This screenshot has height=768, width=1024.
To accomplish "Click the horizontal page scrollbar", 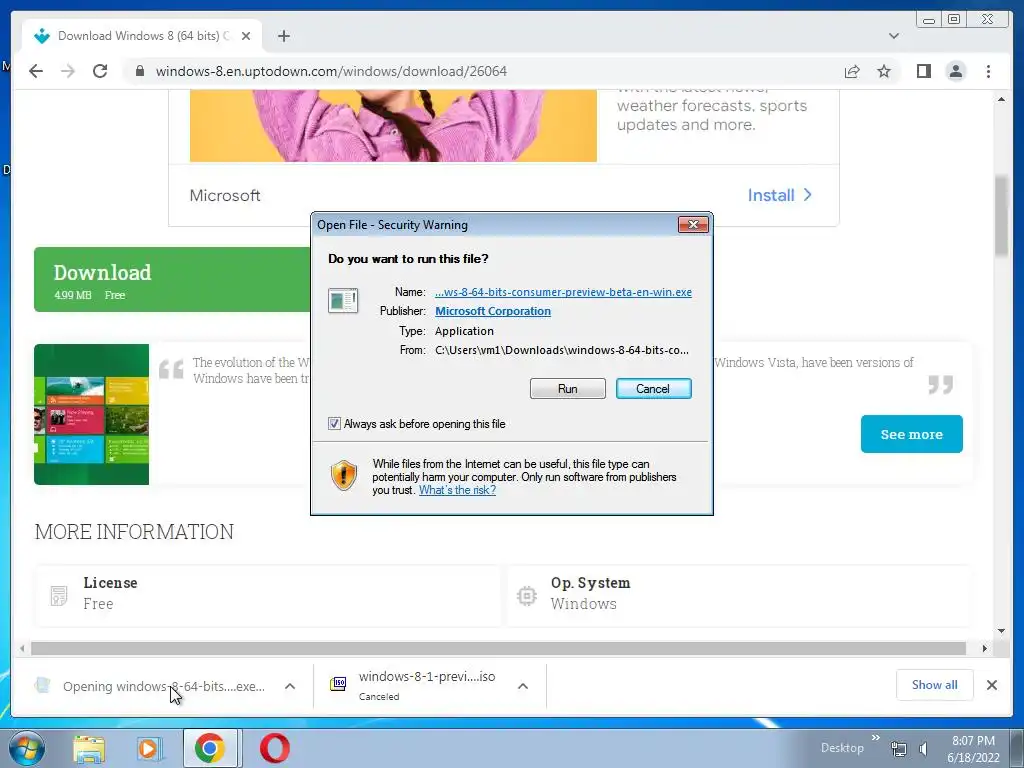I will (x=498, y=648).
